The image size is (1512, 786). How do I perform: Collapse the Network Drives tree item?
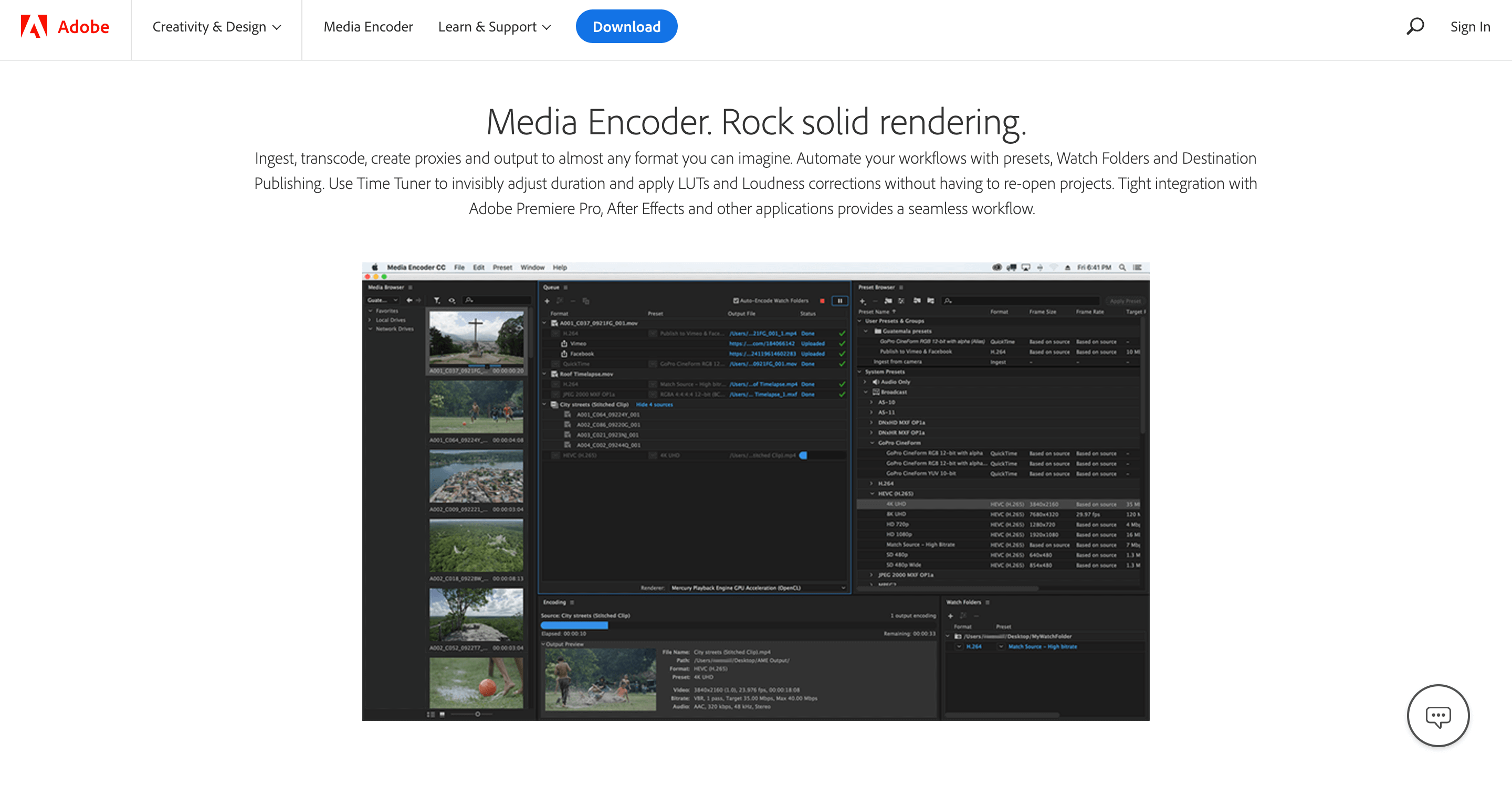pos(370,329)
